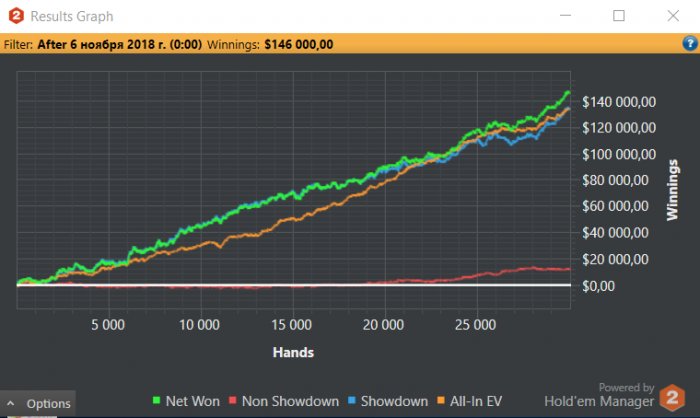Click the 'Hold'em Manager' branding text

tap(599, 401)
